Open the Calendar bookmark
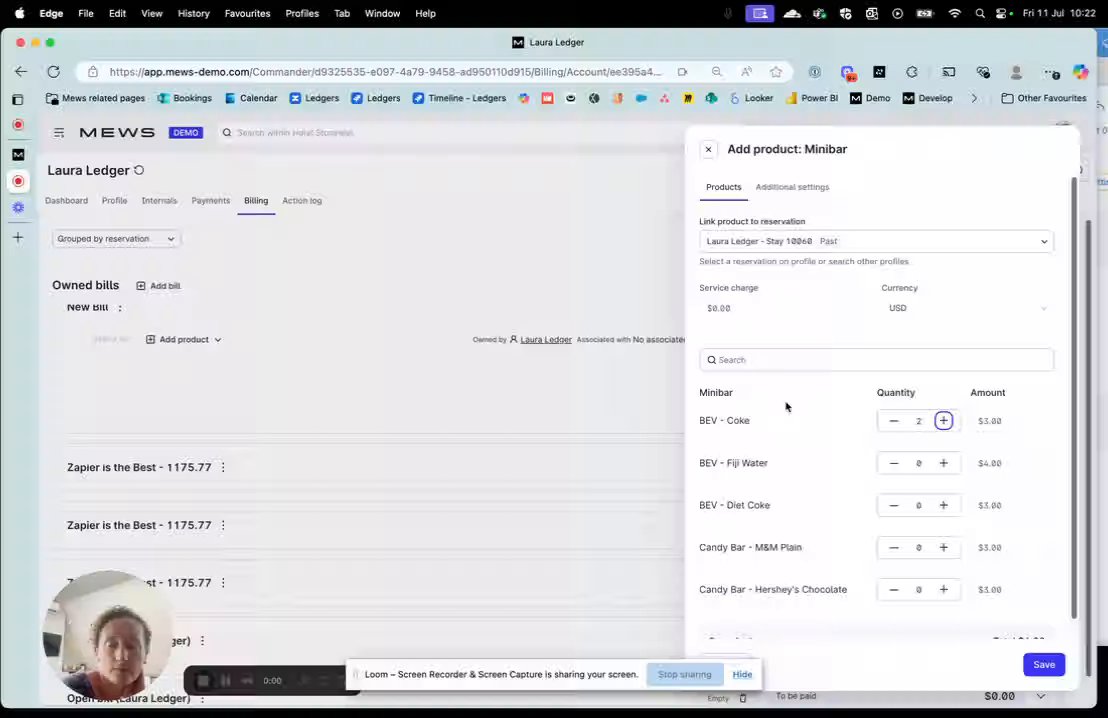The height and width of the screenshot is (718, 1108). 251,98
